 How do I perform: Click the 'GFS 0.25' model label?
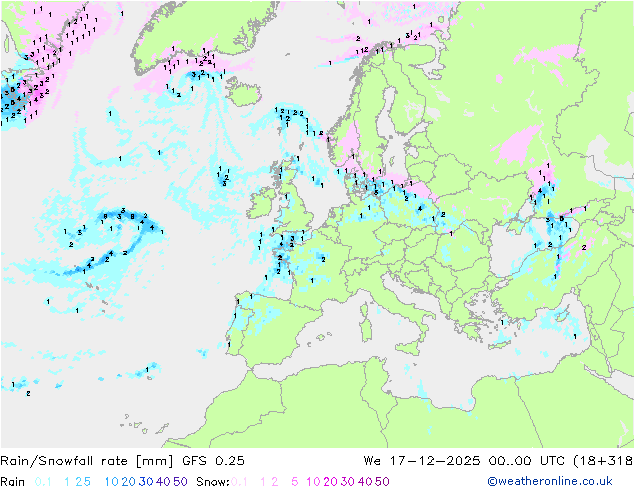point(213,461)
